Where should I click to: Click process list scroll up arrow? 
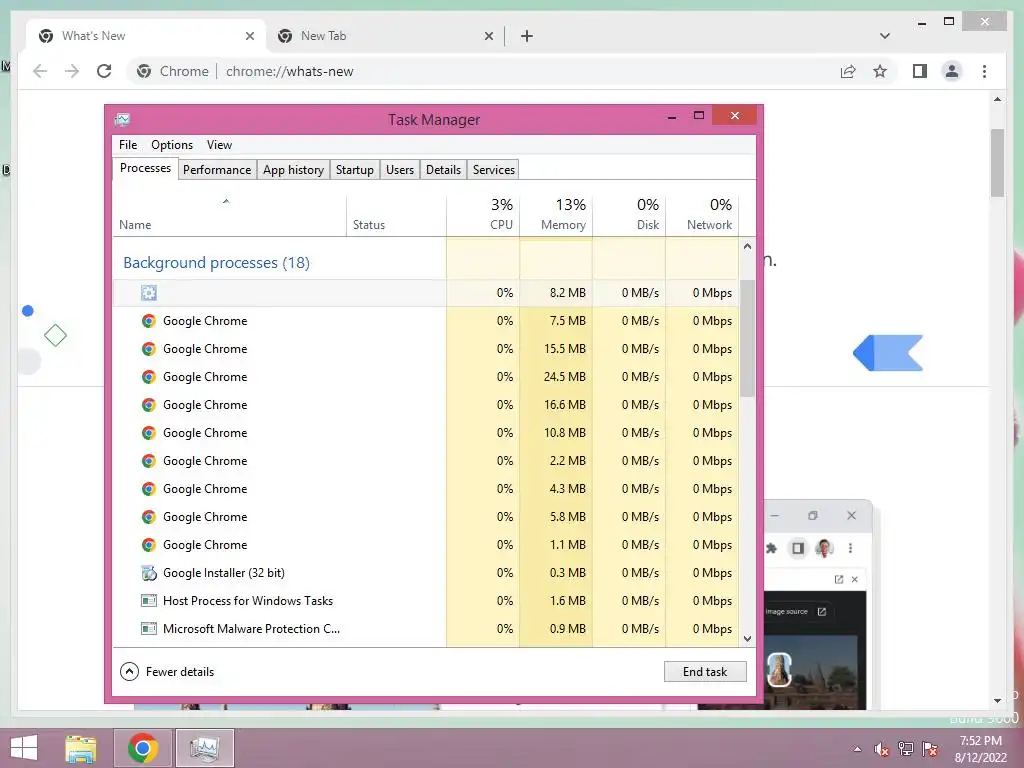tap(748, 247)
